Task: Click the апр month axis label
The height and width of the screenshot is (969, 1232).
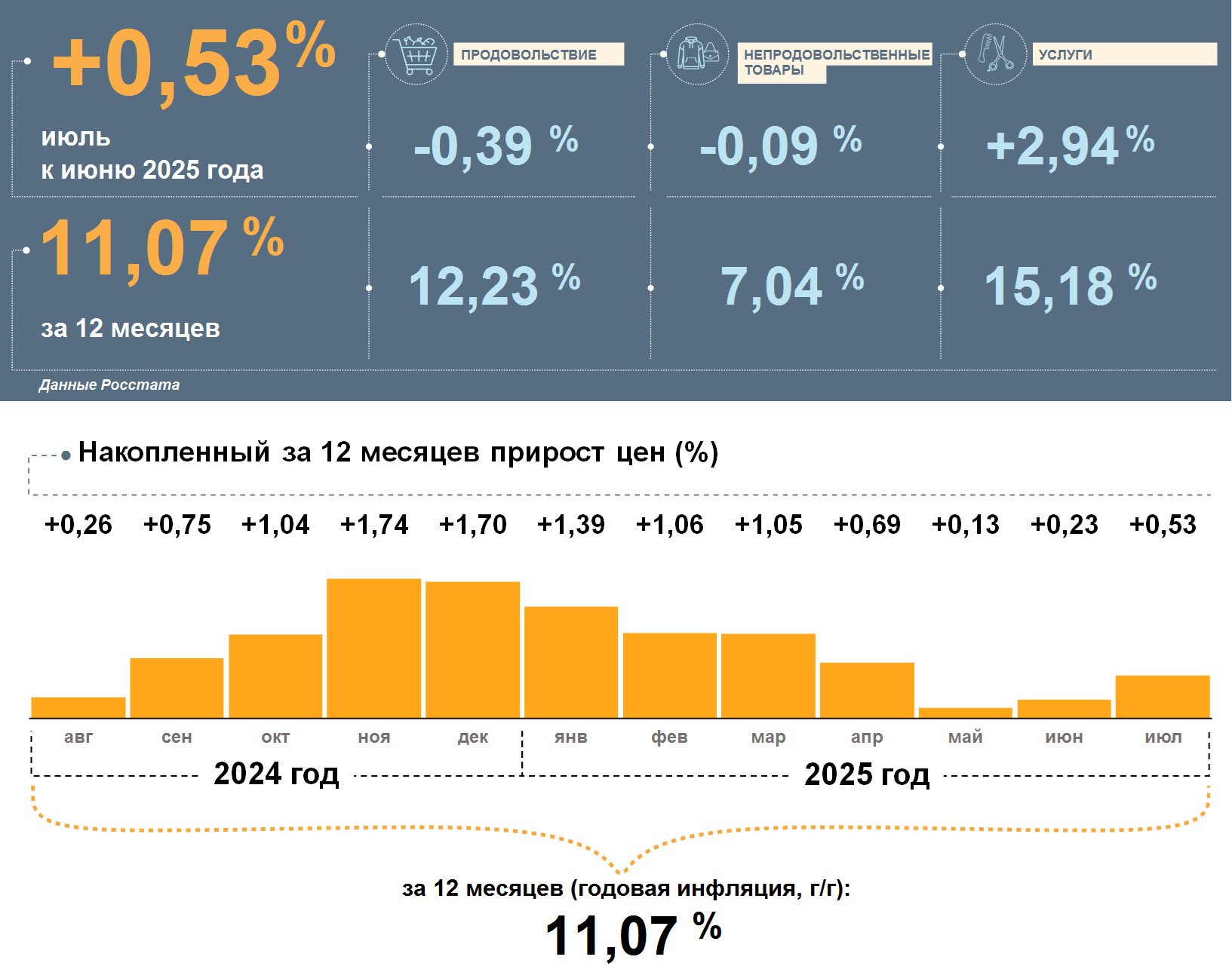Action: coord(866,737)
